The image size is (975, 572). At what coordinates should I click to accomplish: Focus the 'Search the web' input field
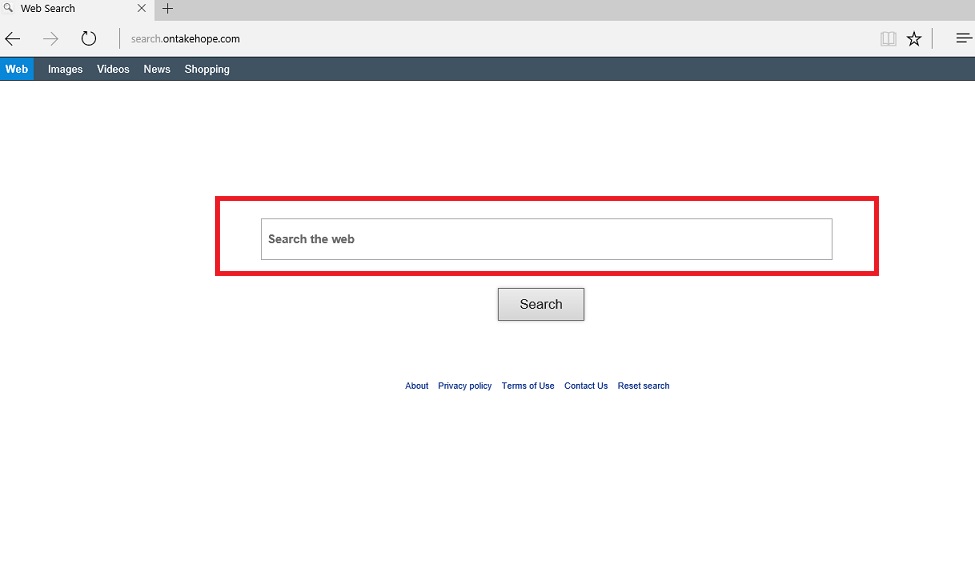click(546, 239)
